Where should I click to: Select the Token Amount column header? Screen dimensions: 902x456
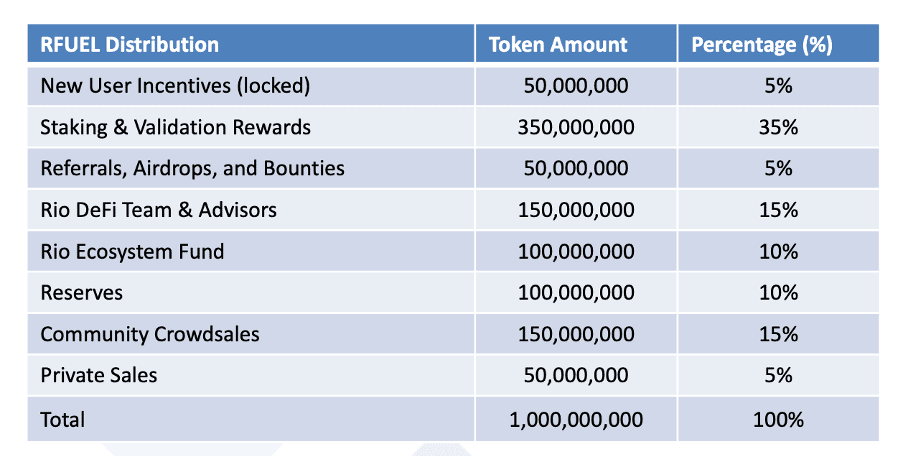coord(576,44)
